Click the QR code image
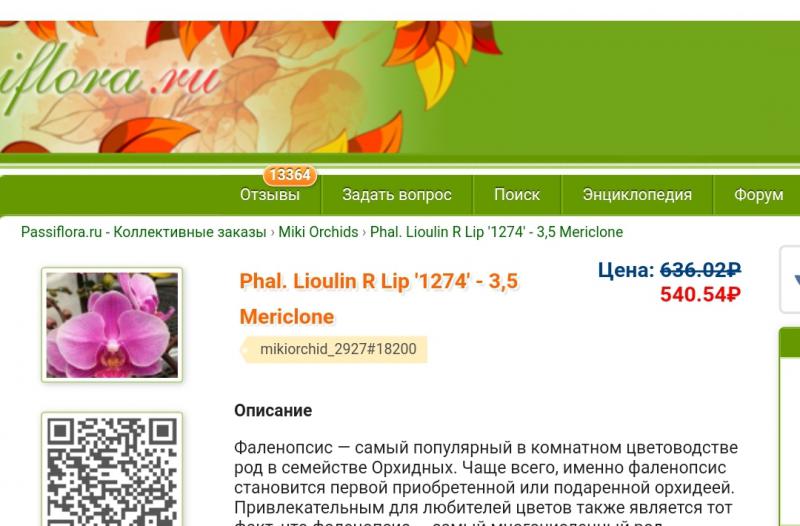The height and width of the screenshot is (526, 800). pos(112,470)
